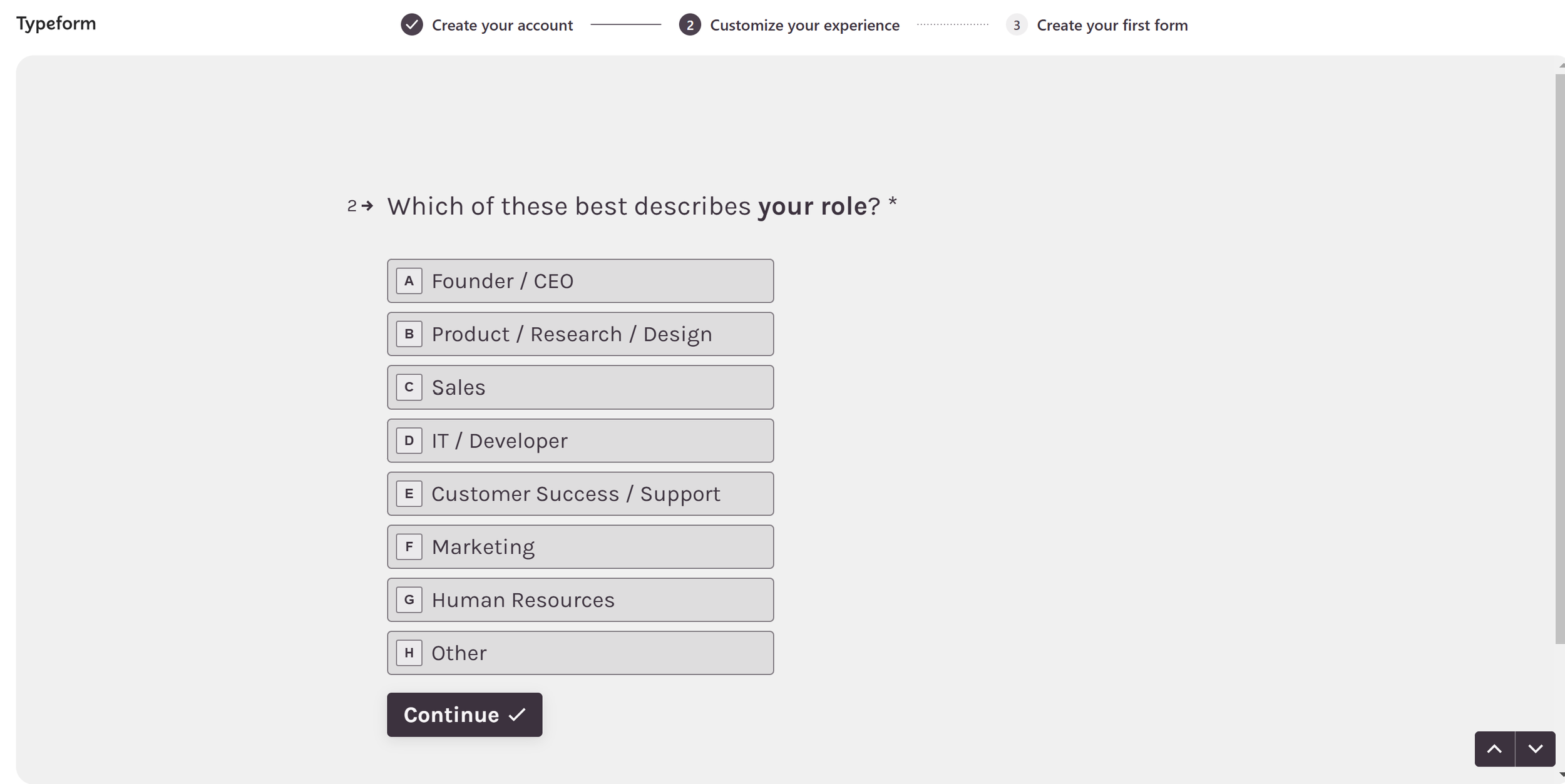1565x784 pixels.
Task: Click the D key hint badge
Action: [409, 440]
